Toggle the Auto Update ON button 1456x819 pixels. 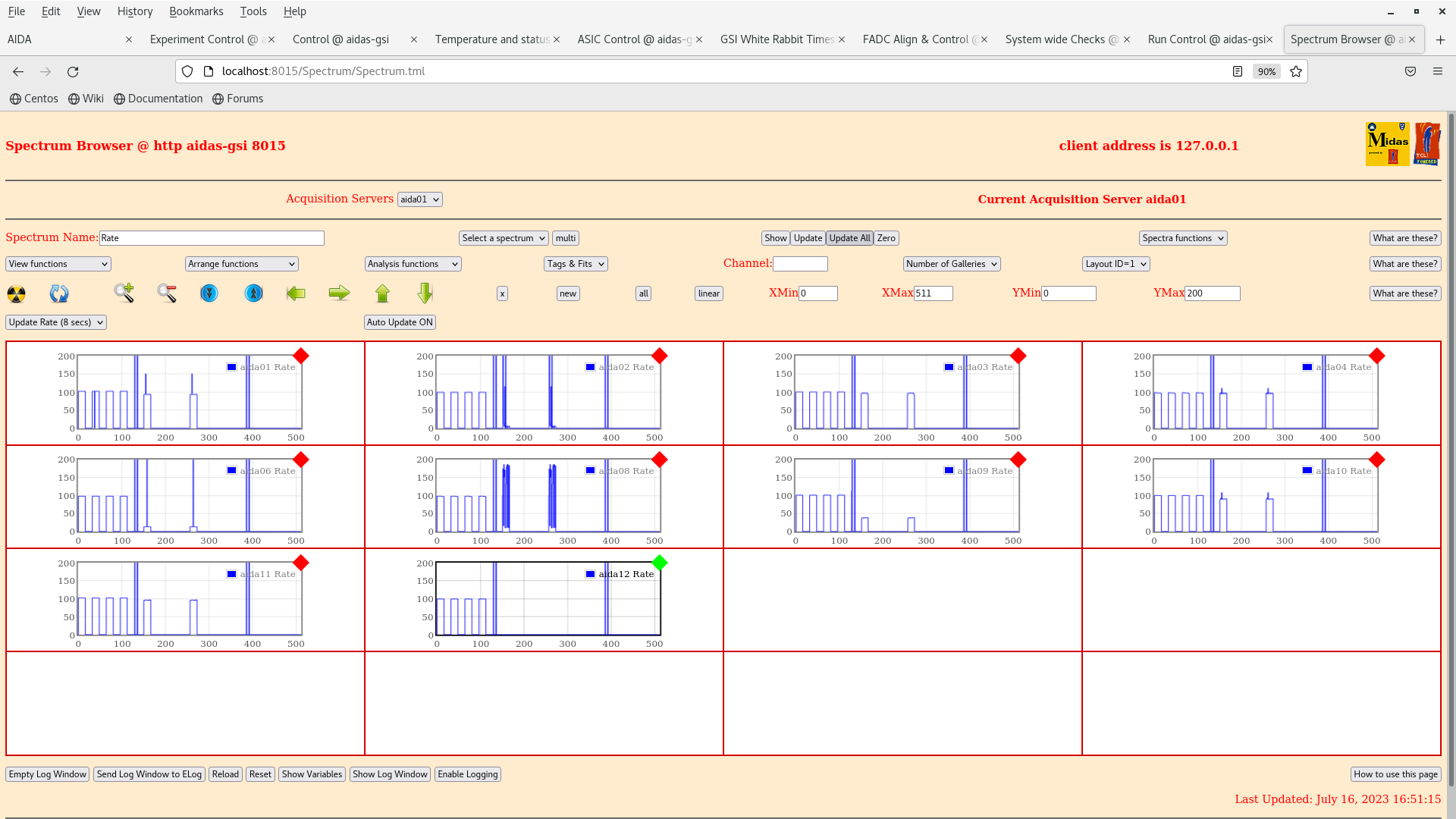tap(400, 322)
